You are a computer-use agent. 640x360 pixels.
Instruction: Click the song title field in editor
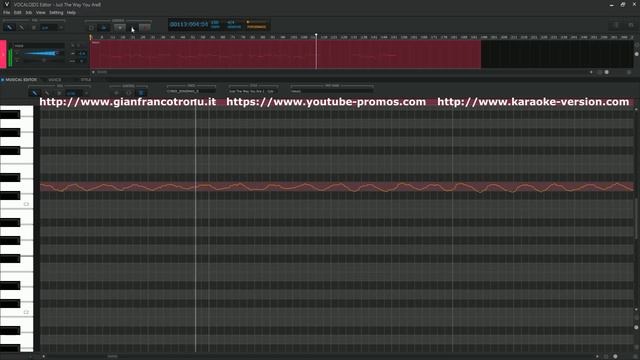pos(253,91)
